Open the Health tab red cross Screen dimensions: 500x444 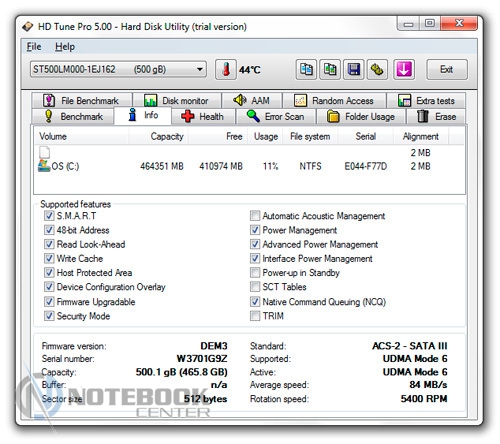coord(203,117)
